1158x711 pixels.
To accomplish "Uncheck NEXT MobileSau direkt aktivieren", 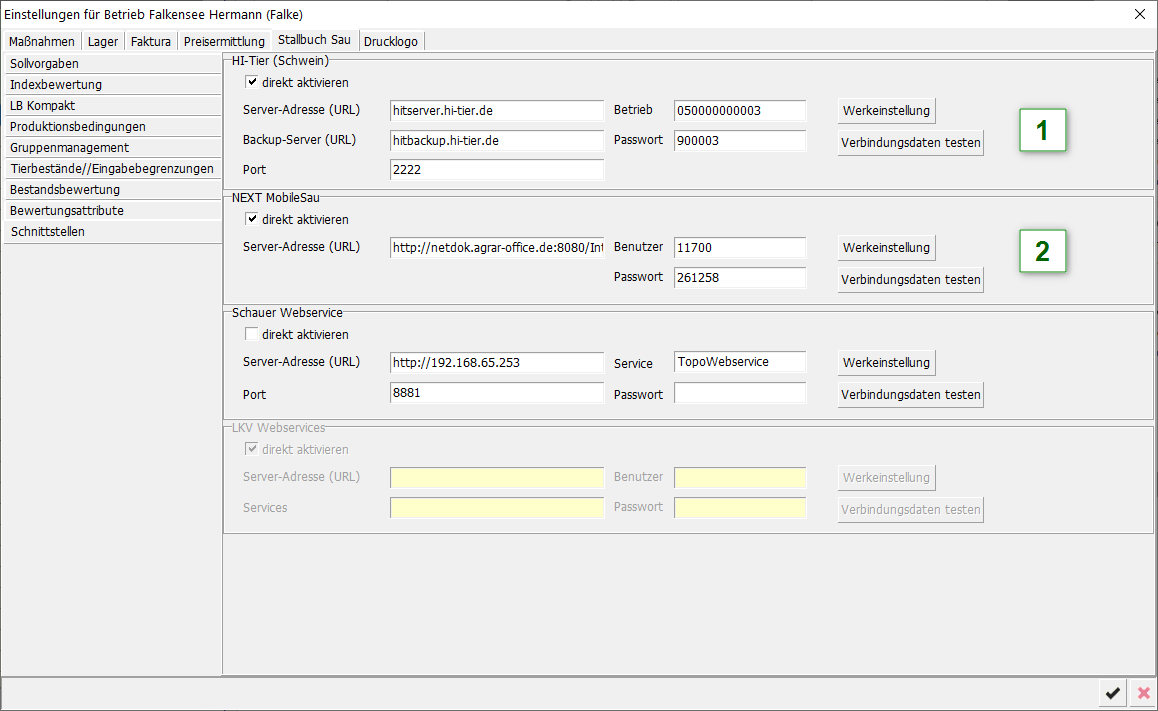I will [252, 220].
